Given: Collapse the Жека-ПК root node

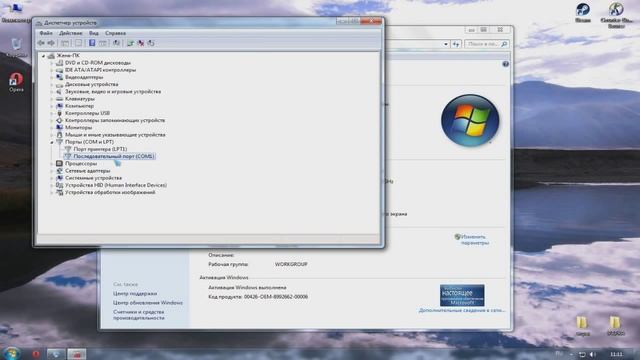Looking at the screenshot, I should click(44, 56).
